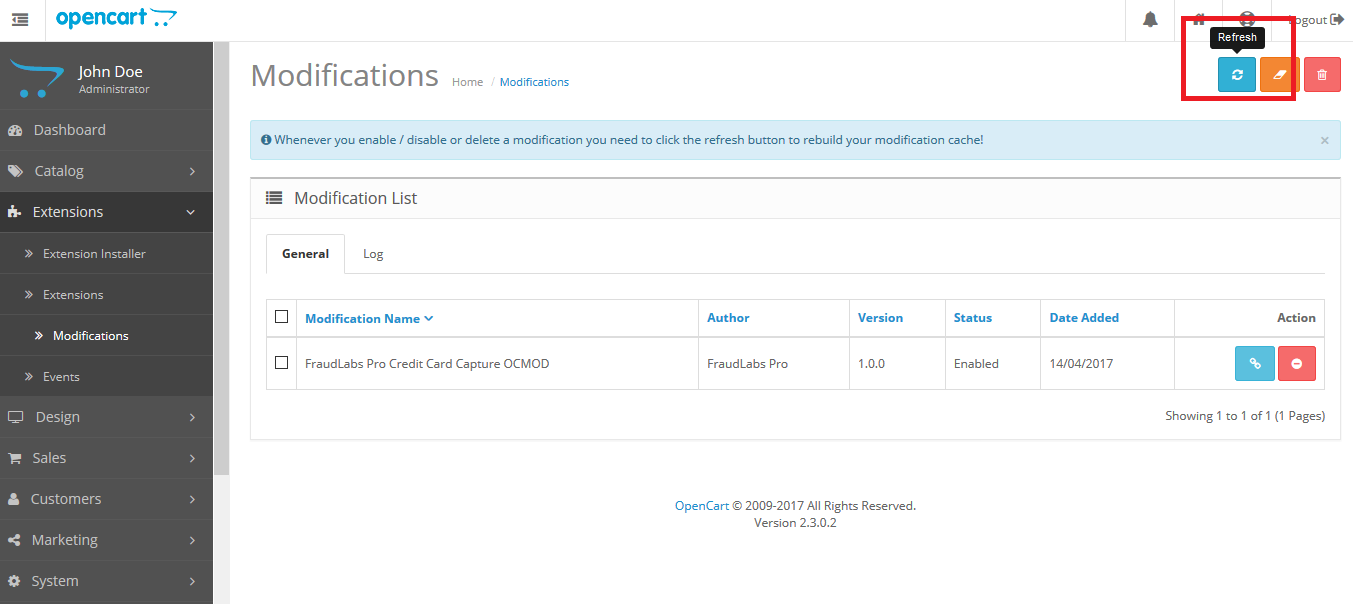Viewport: 1353px width, 604px height.
Task: Dismiss the blue info alert banner
Action: point(1324,141)
